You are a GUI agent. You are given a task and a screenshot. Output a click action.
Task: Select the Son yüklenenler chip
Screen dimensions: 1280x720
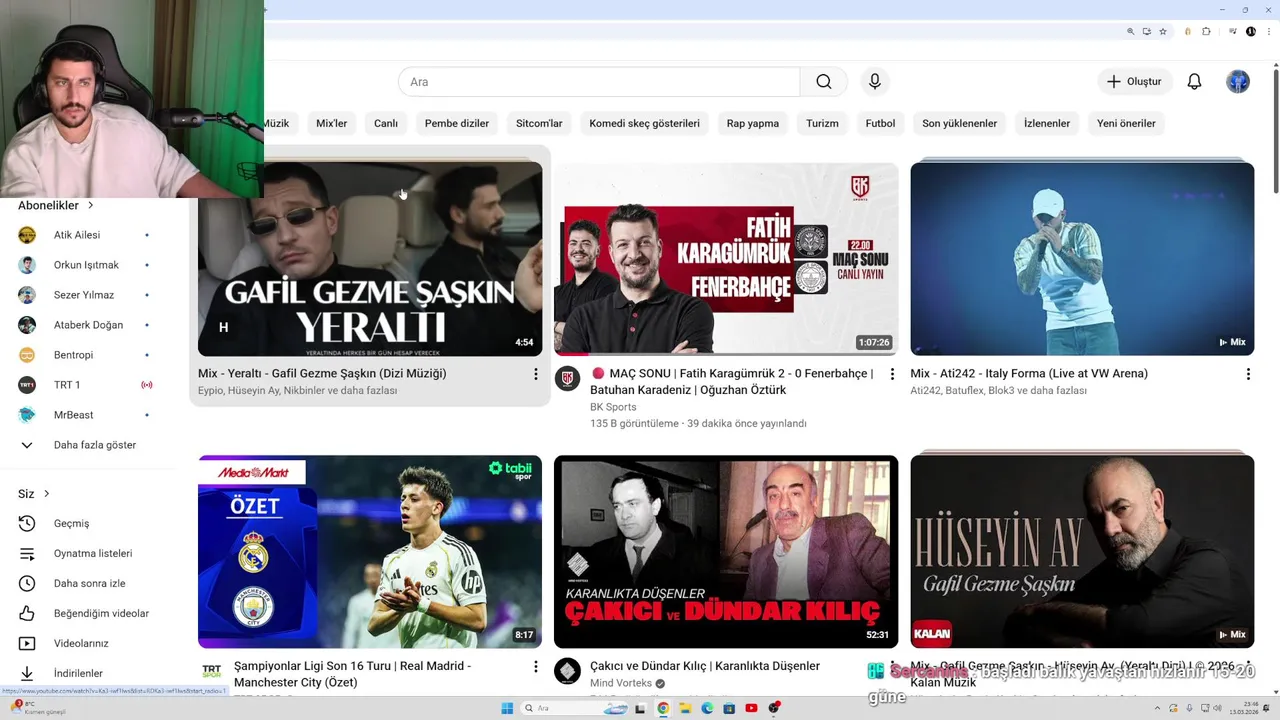960,123
